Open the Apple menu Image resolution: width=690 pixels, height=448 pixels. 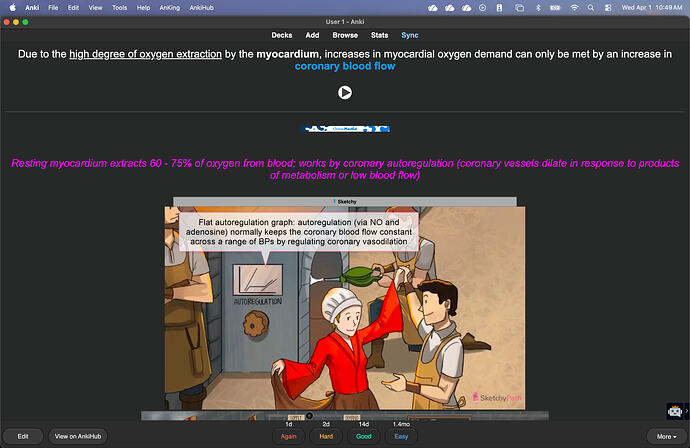coord(12,7)
